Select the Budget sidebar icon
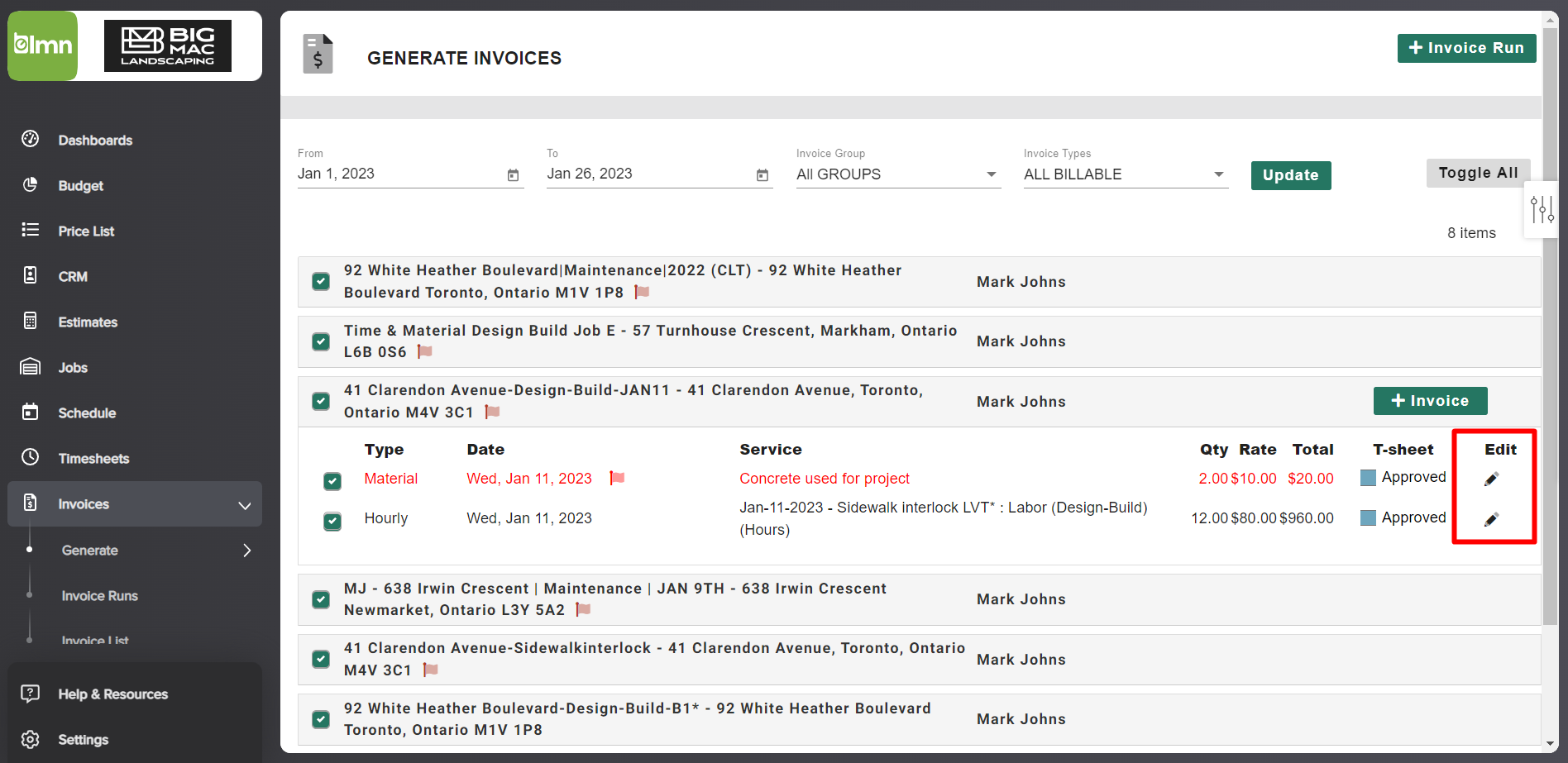 click(x=30, y=185)
